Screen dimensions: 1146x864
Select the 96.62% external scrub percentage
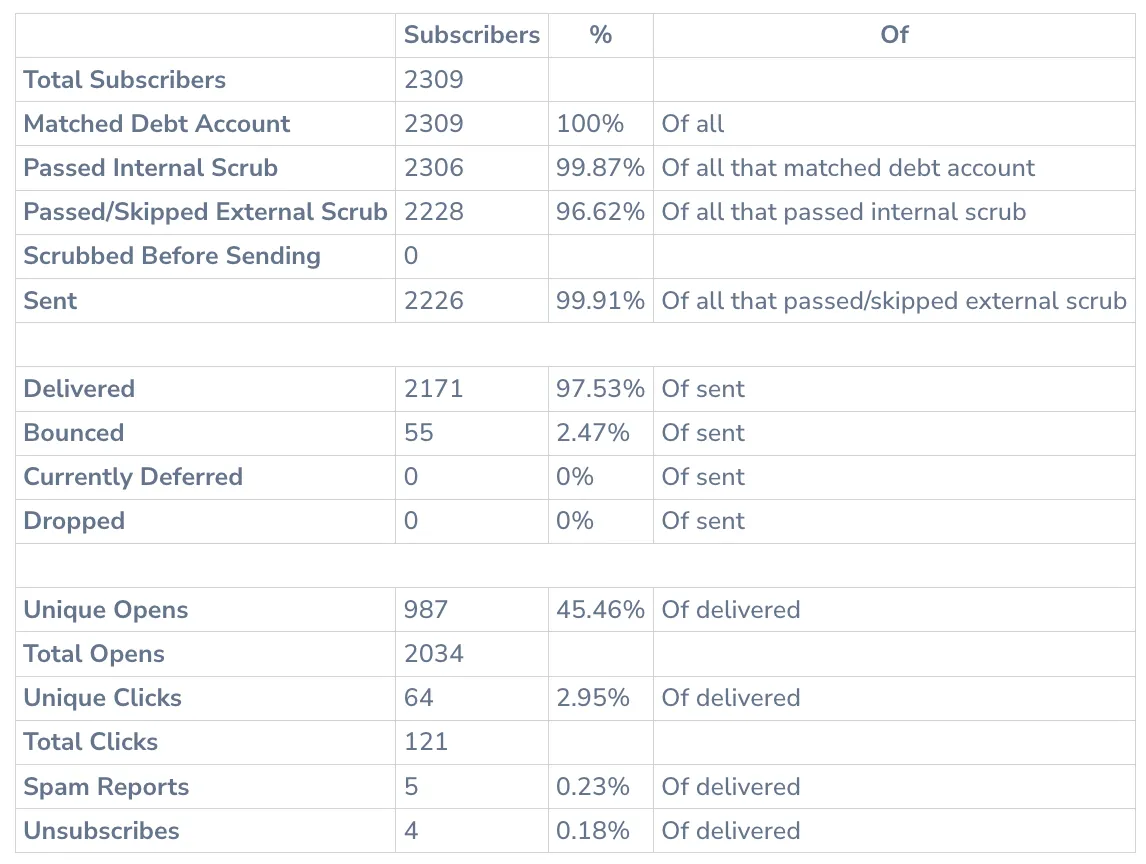600,212
